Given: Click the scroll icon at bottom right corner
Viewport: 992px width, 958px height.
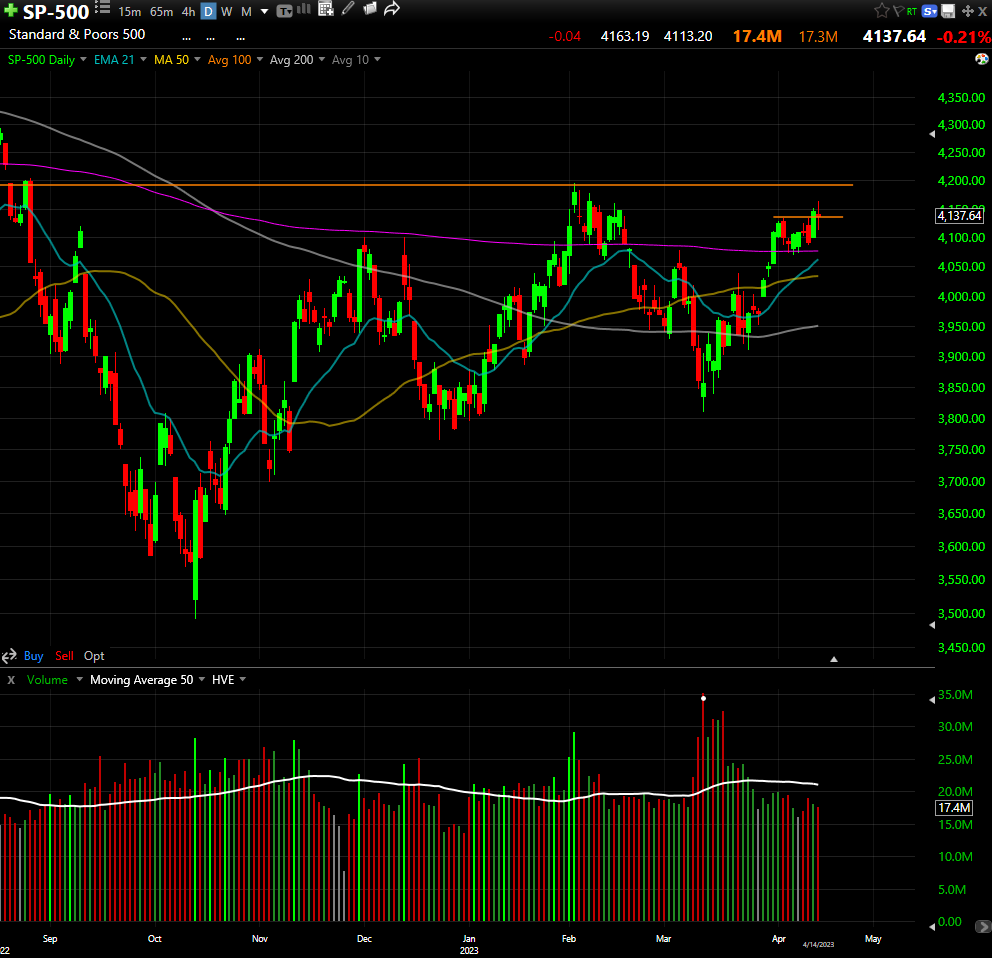Looking at the screenshot, I should click(x=983, y=926).
